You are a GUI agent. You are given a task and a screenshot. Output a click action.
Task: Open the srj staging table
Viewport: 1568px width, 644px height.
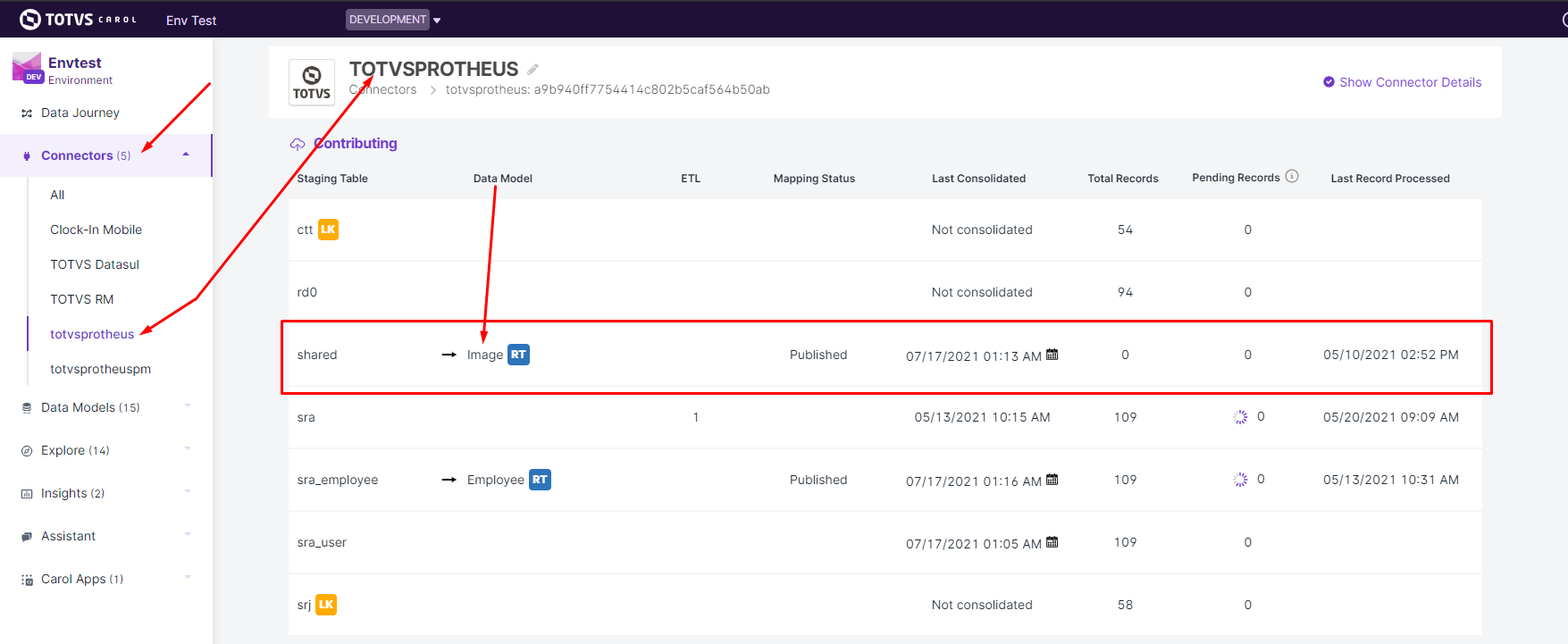point(304,605)
